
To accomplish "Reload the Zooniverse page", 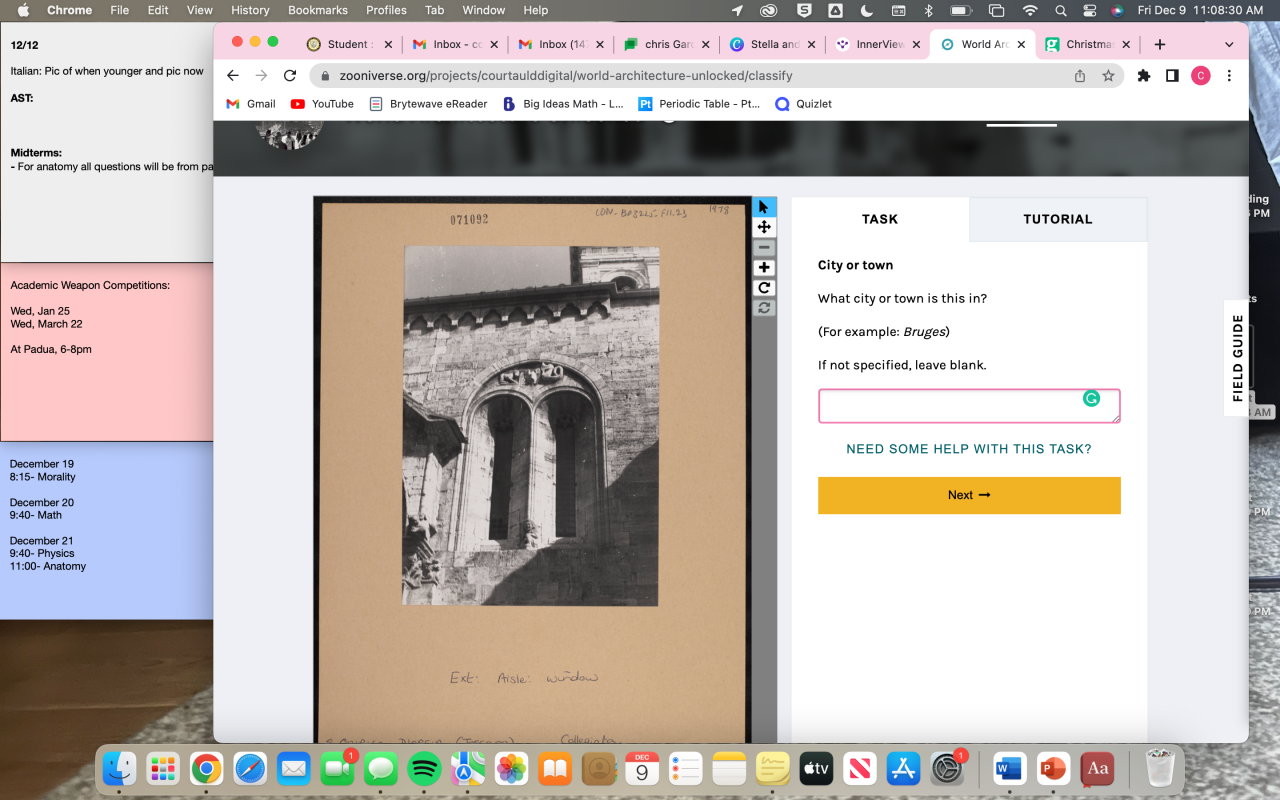I will pos(290,76).
